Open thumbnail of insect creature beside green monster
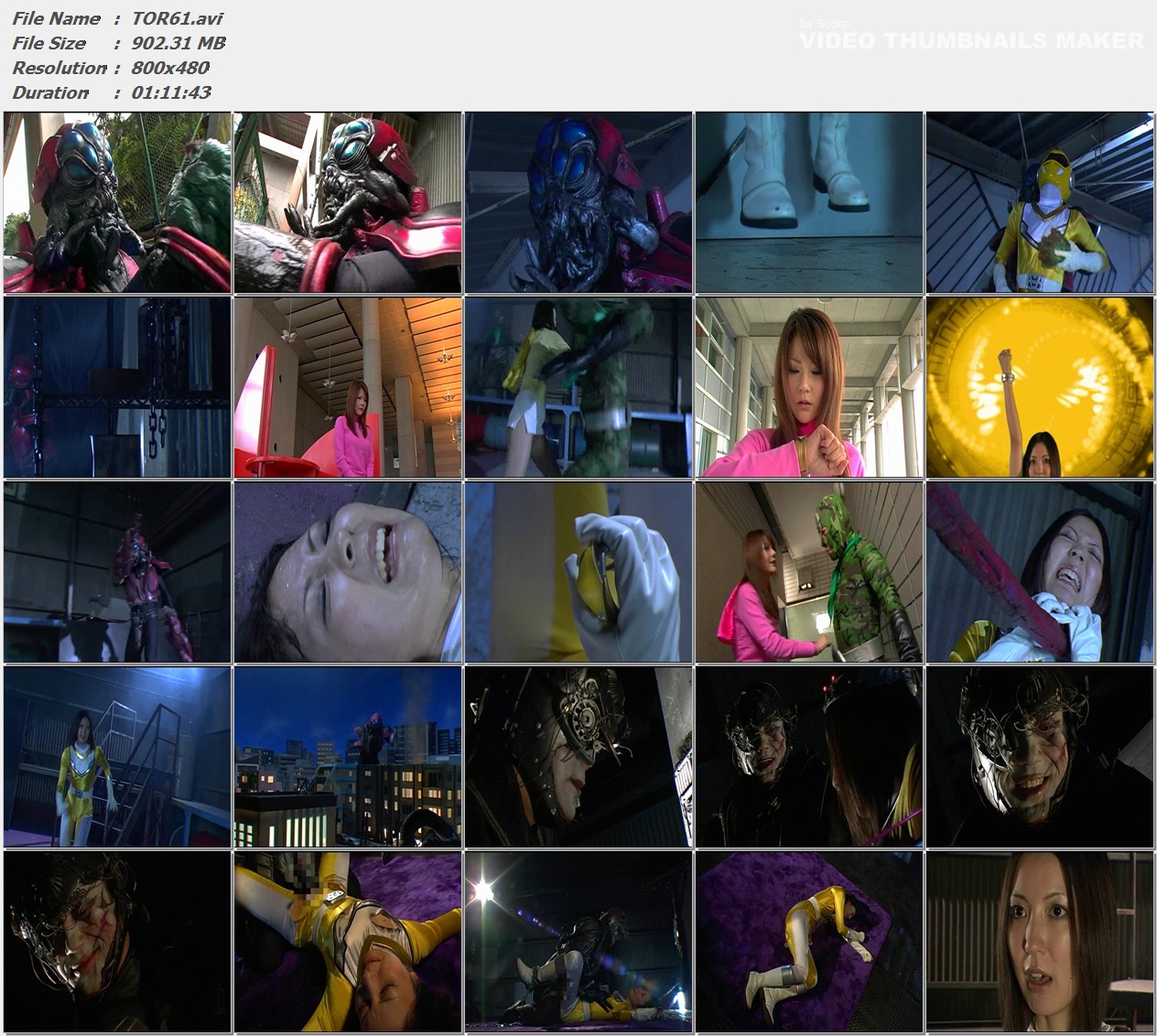1157x1036 pixels. point(117,202)
